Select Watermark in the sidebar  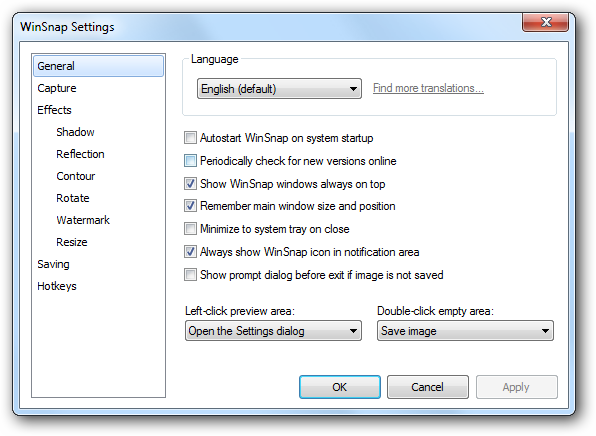coord(83,220)
